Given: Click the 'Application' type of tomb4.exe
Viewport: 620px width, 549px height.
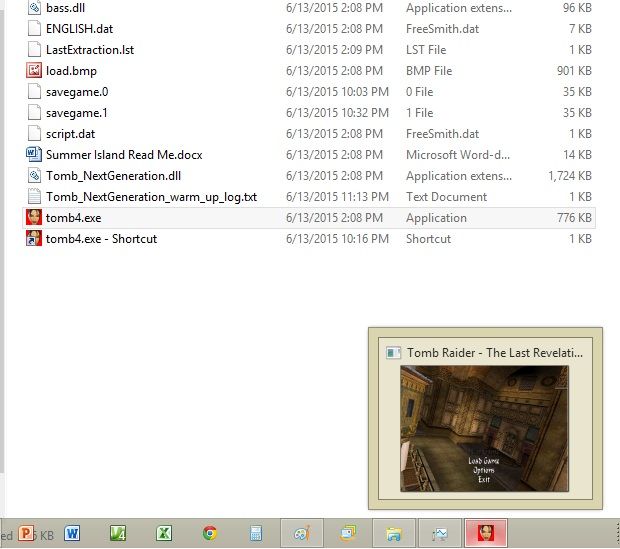Looking at the screenshot, I should pyautogui.click(x=437, y=218).
